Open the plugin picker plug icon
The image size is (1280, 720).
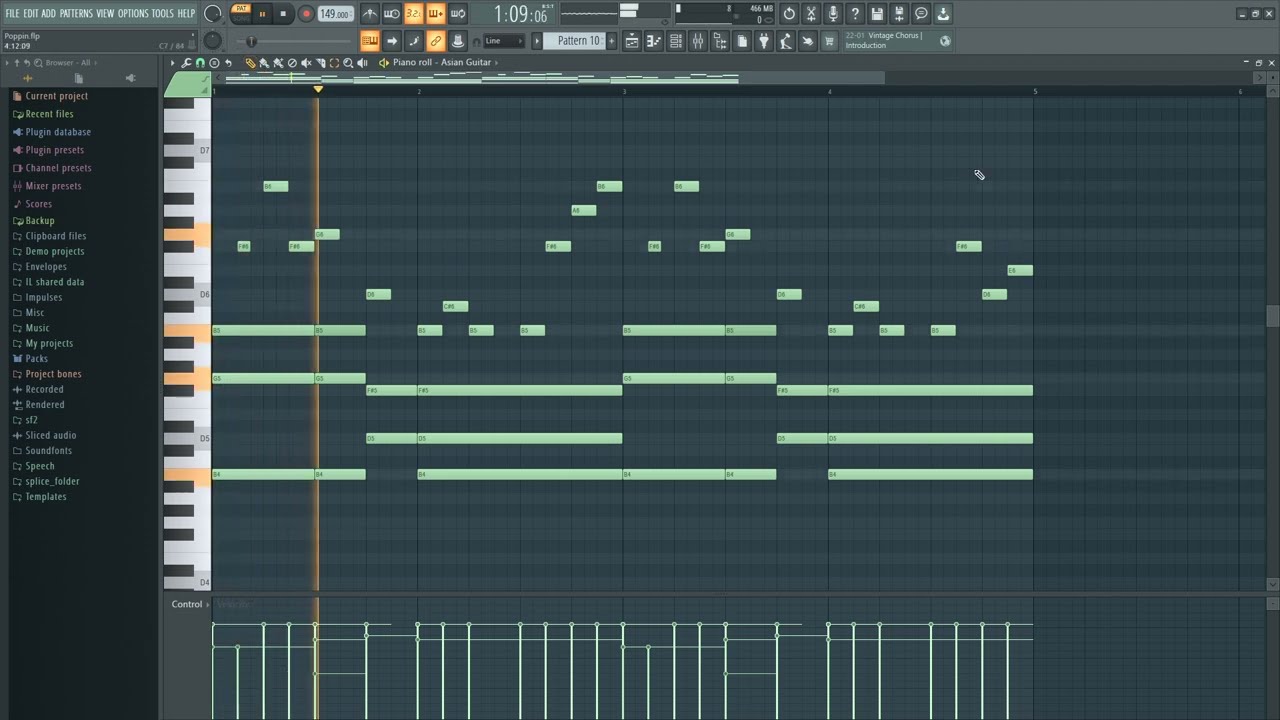coord(763,41)
